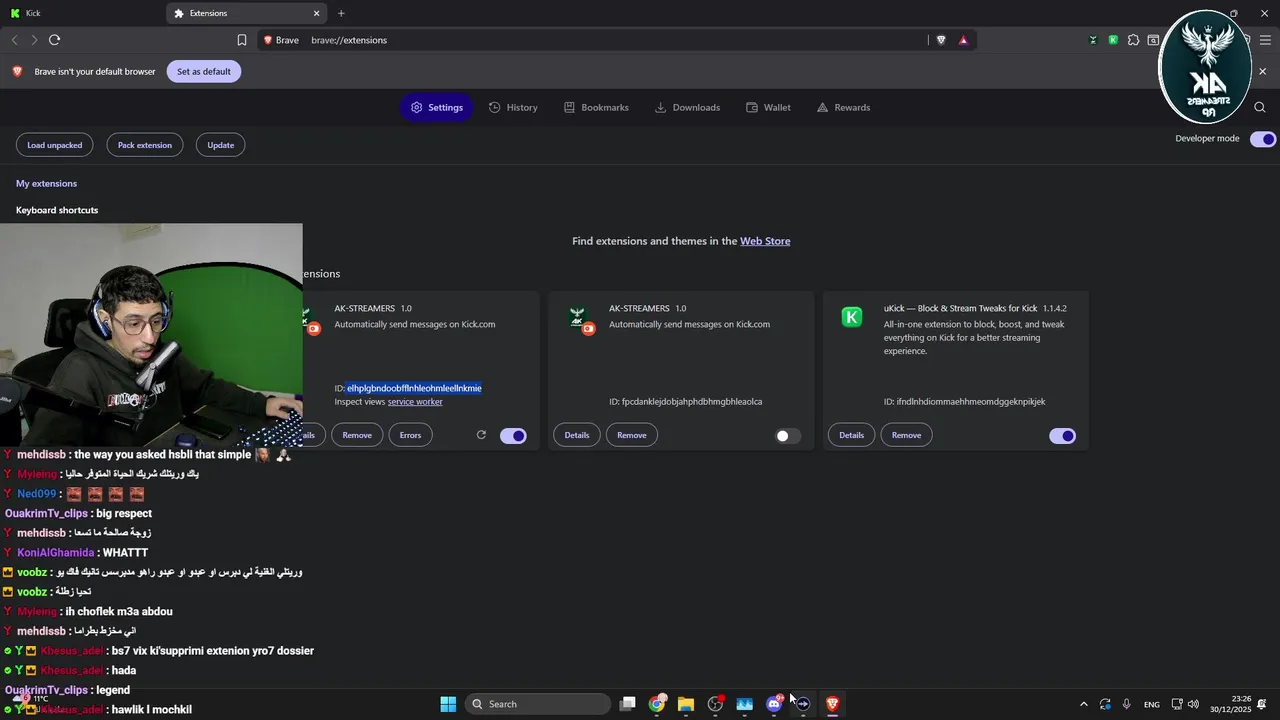Click the first AK-STREAMERS extension title text

click(365, 308)
